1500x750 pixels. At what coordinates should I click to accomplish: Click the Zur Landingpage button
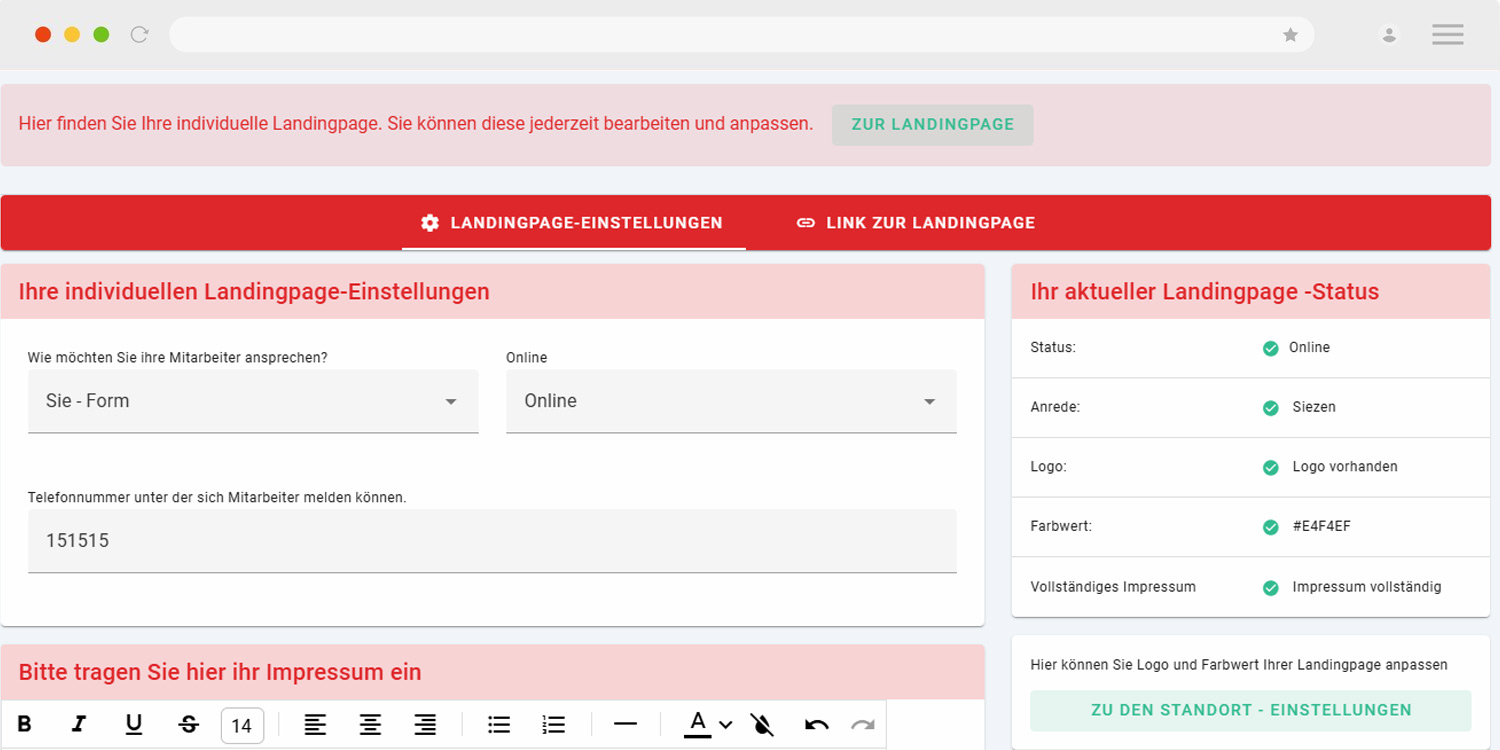tap(933, 125)
